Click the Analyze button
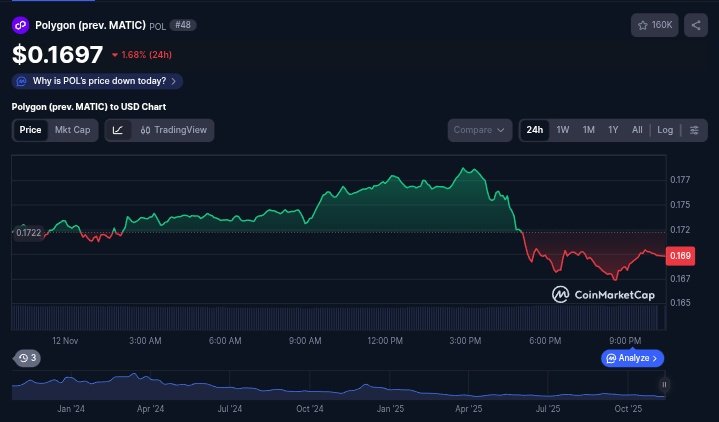Viewport: 719px width, 422px height. point(632,358)
